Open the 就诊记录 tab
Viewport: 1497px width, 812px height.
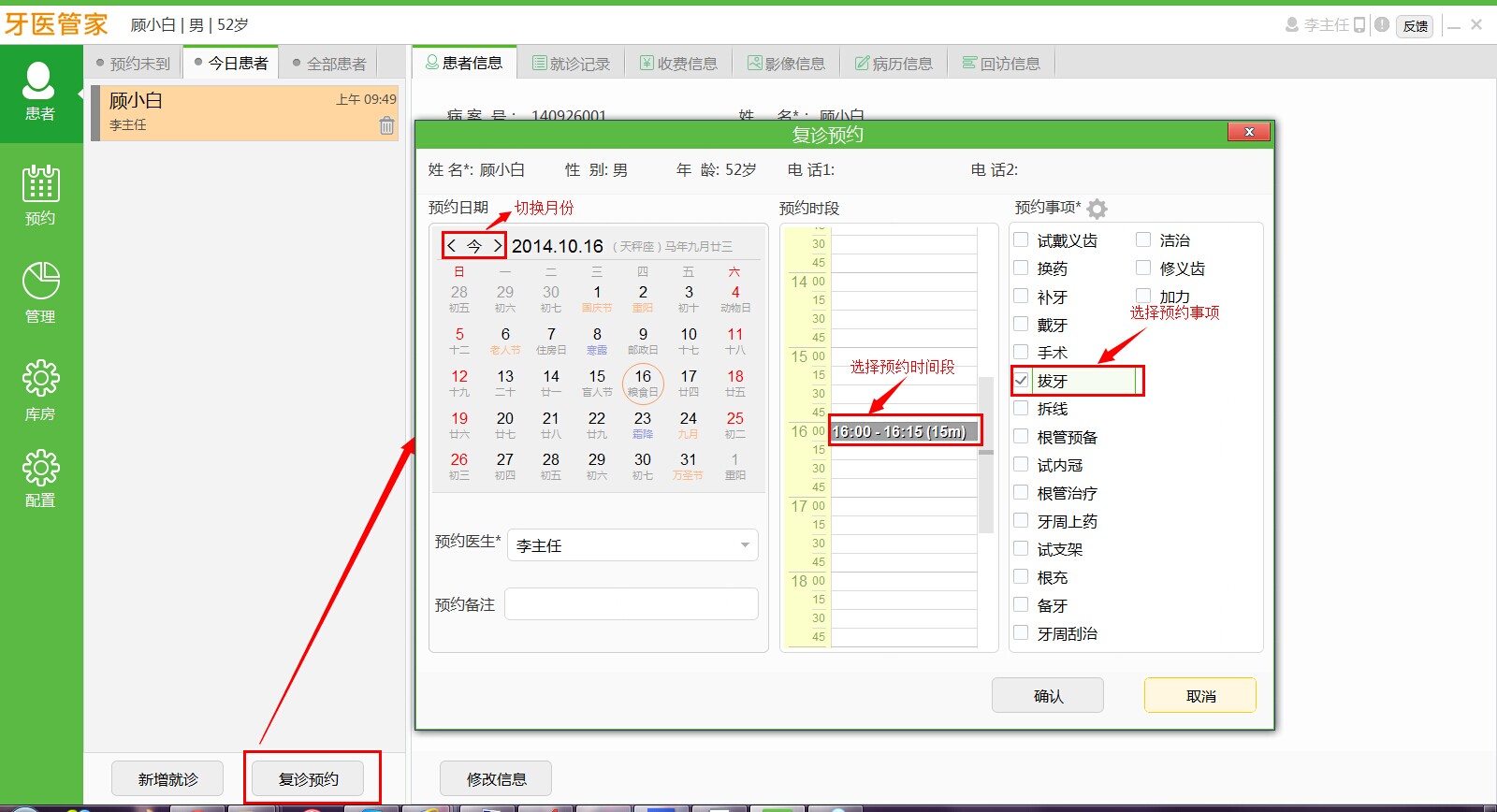coord(571,64)
